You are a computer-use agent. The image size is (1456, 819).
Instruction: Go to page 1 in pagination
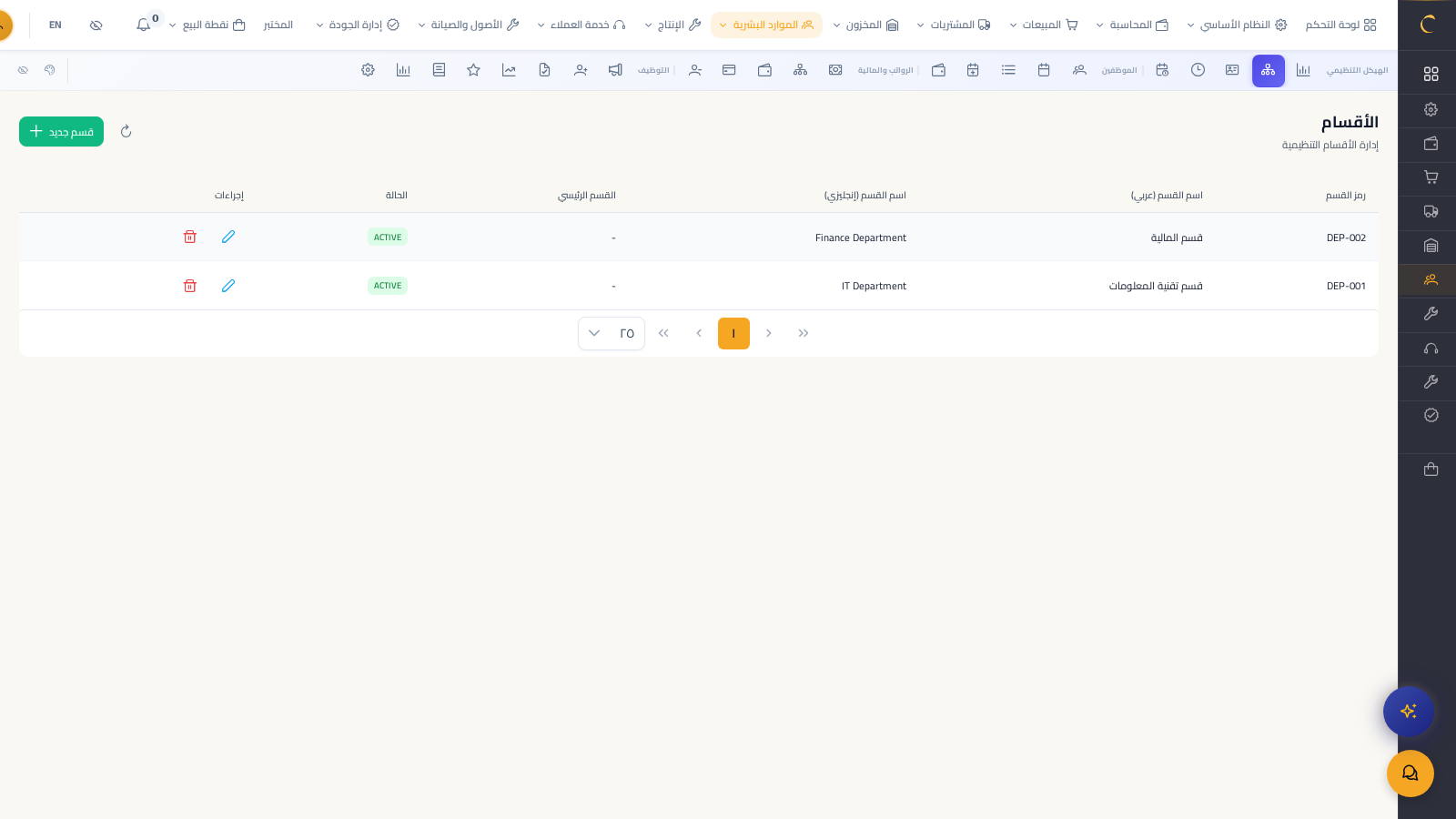coord(733,333)
